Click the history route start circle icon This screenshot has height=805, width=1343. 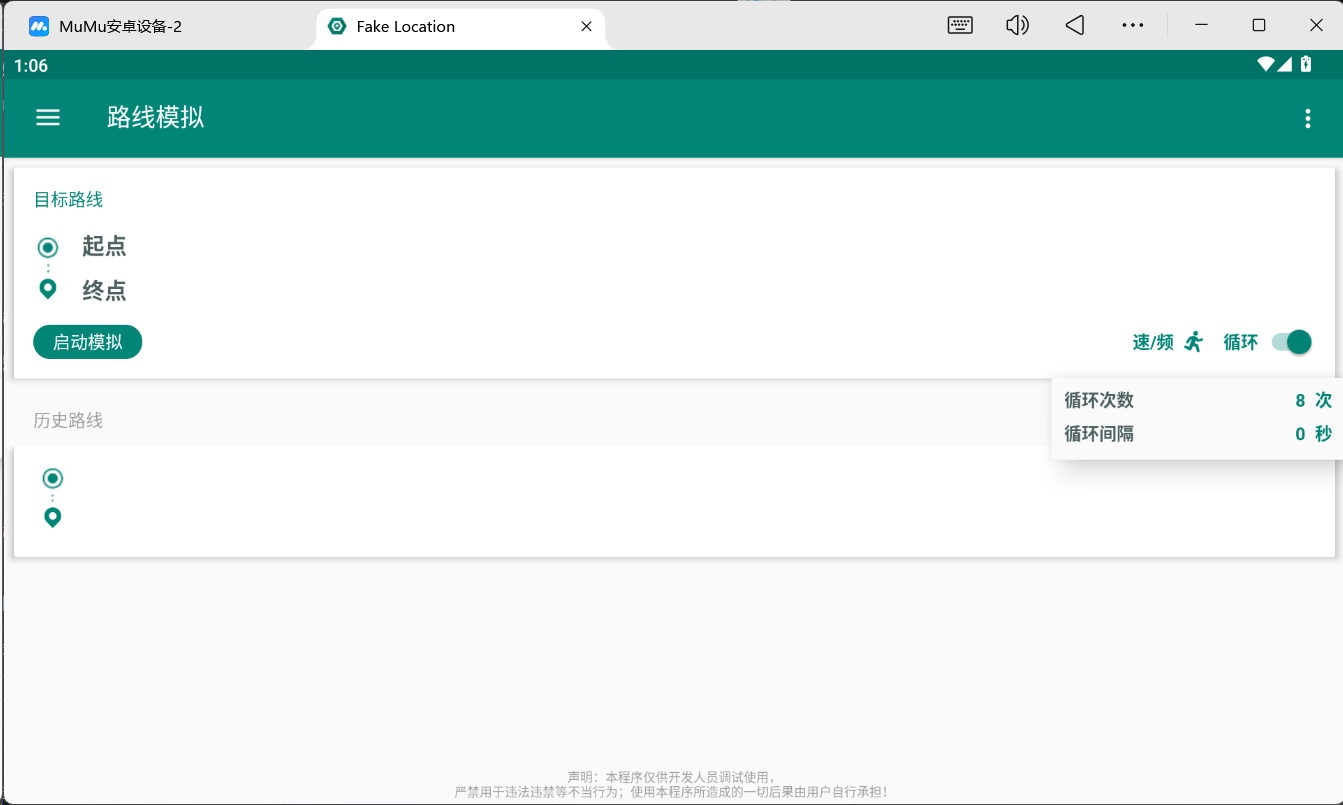tap(53, 478)
